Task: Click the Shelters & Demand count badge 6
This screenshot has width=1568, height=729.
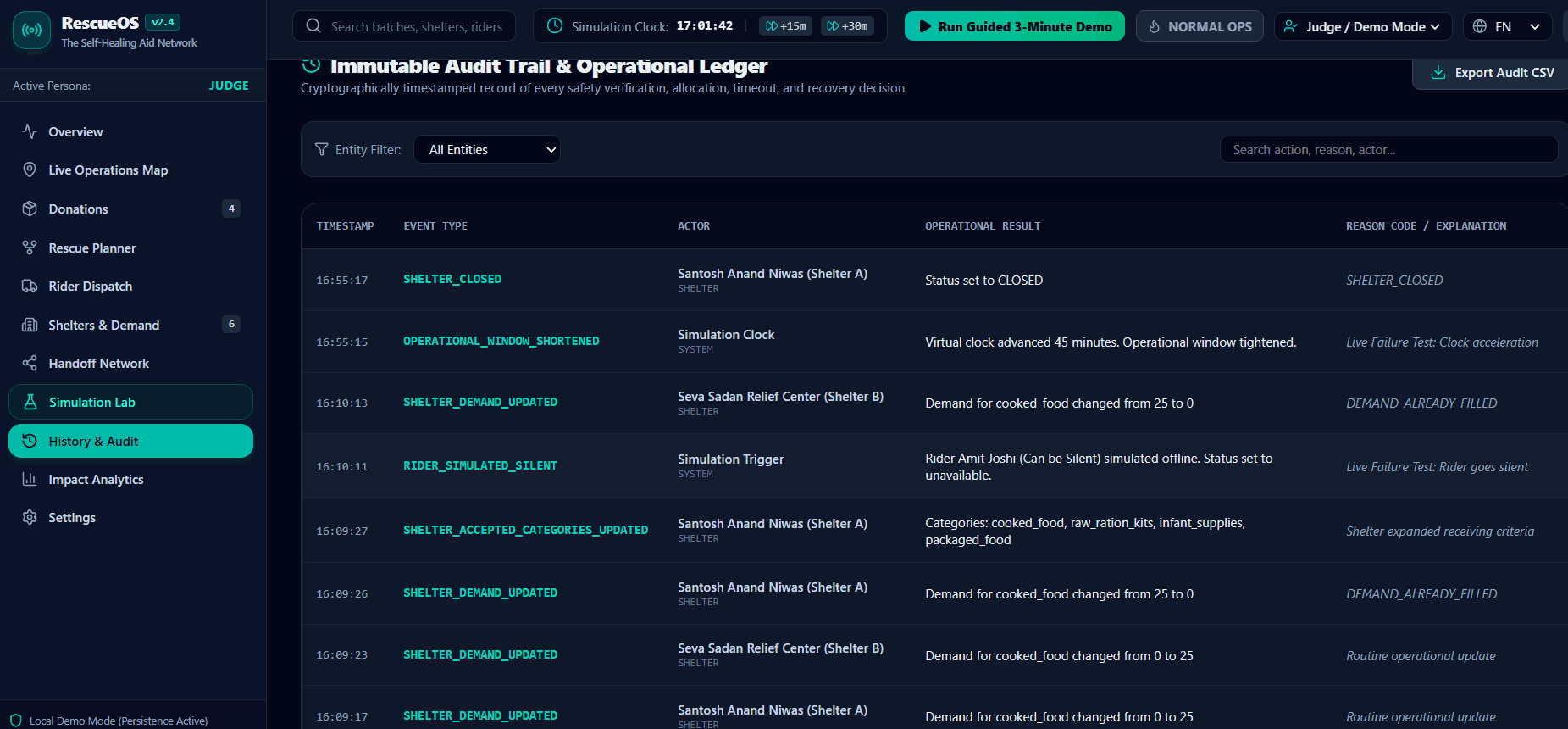Action: 231,324
